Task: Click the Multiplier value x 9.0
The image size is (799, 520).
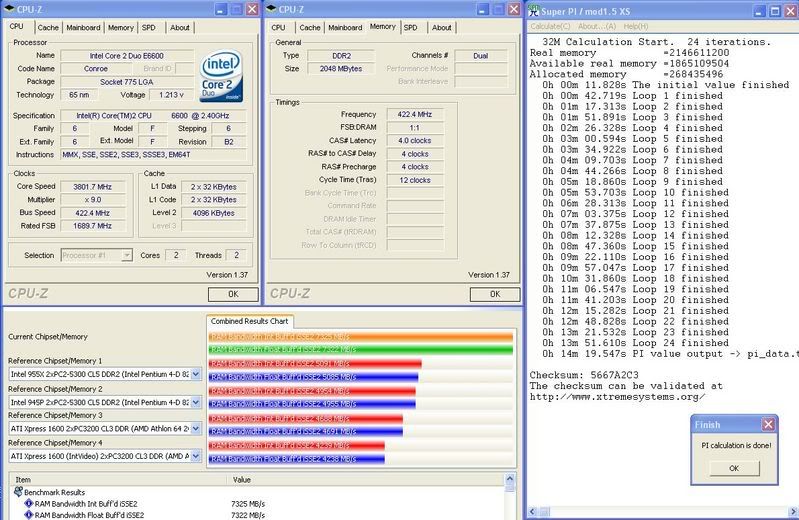Action: tap(92, 199)
